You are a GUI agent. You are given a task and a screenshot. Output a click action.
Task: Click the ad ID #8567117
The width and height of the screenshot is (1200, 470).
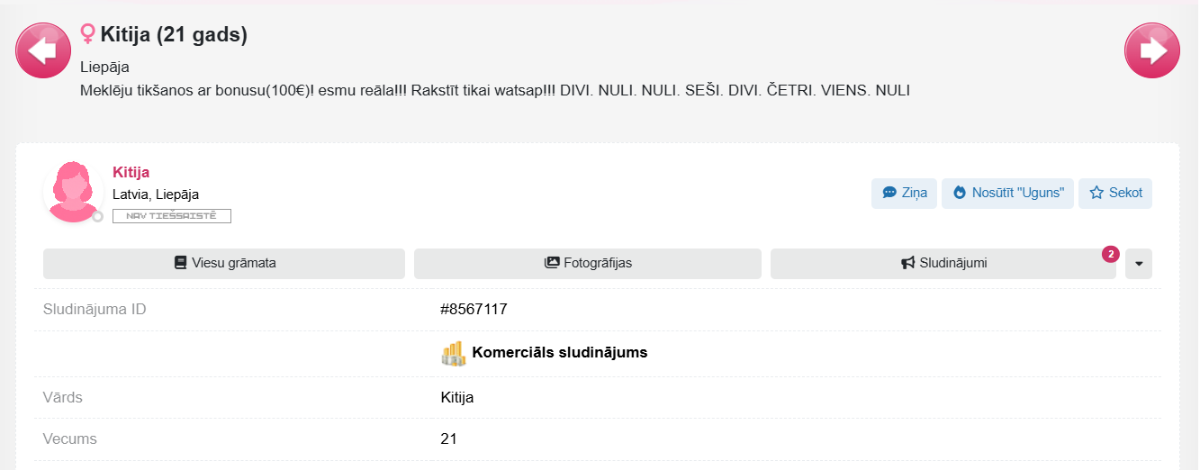[474, 309]
